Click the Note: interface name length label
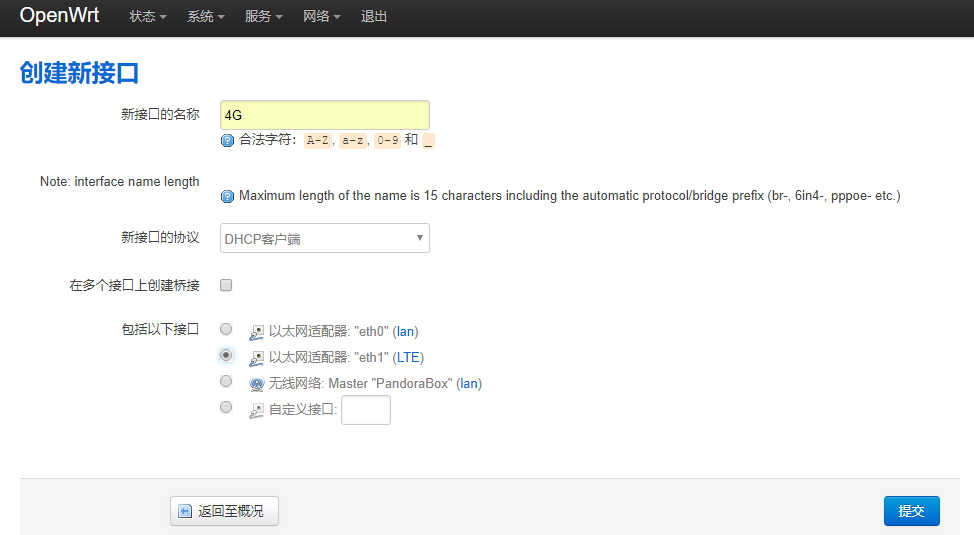The image size is (974, 535). coord(120,181)
